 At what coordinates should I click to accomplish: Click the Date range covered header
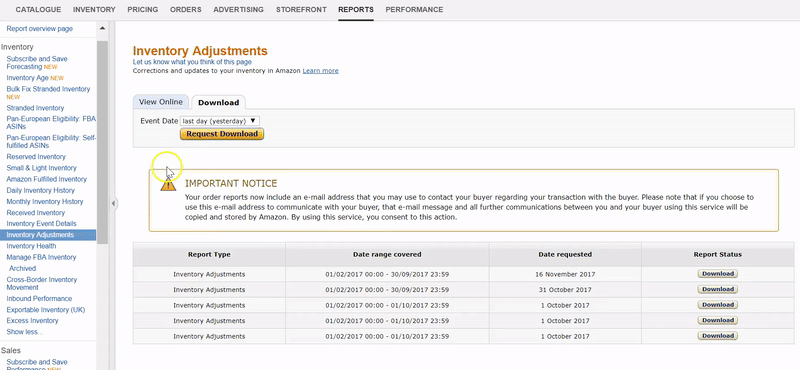tap(387, 254)
